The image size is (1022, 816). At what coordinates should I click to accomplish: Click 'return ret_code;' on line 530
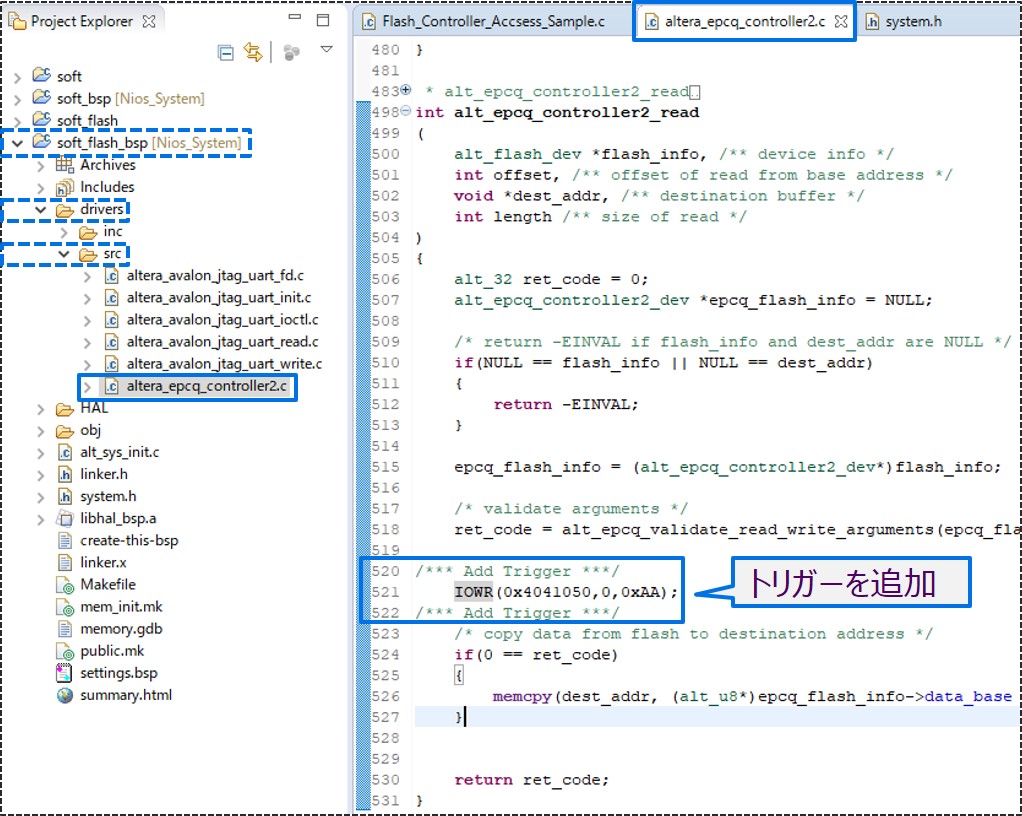531,780
